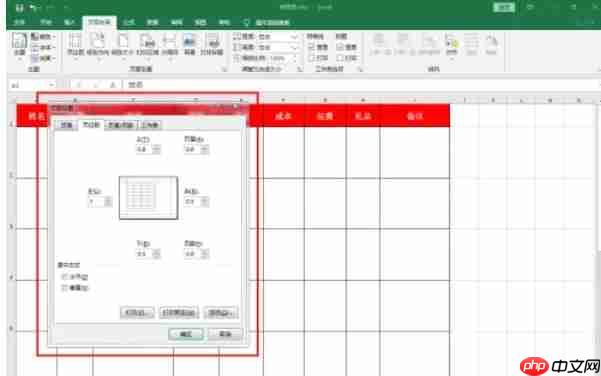Image resolution: width=601 pixels, height=376 pixels.
Task: Click the dialog Cancel button
Action: click(x=225, y=334)
